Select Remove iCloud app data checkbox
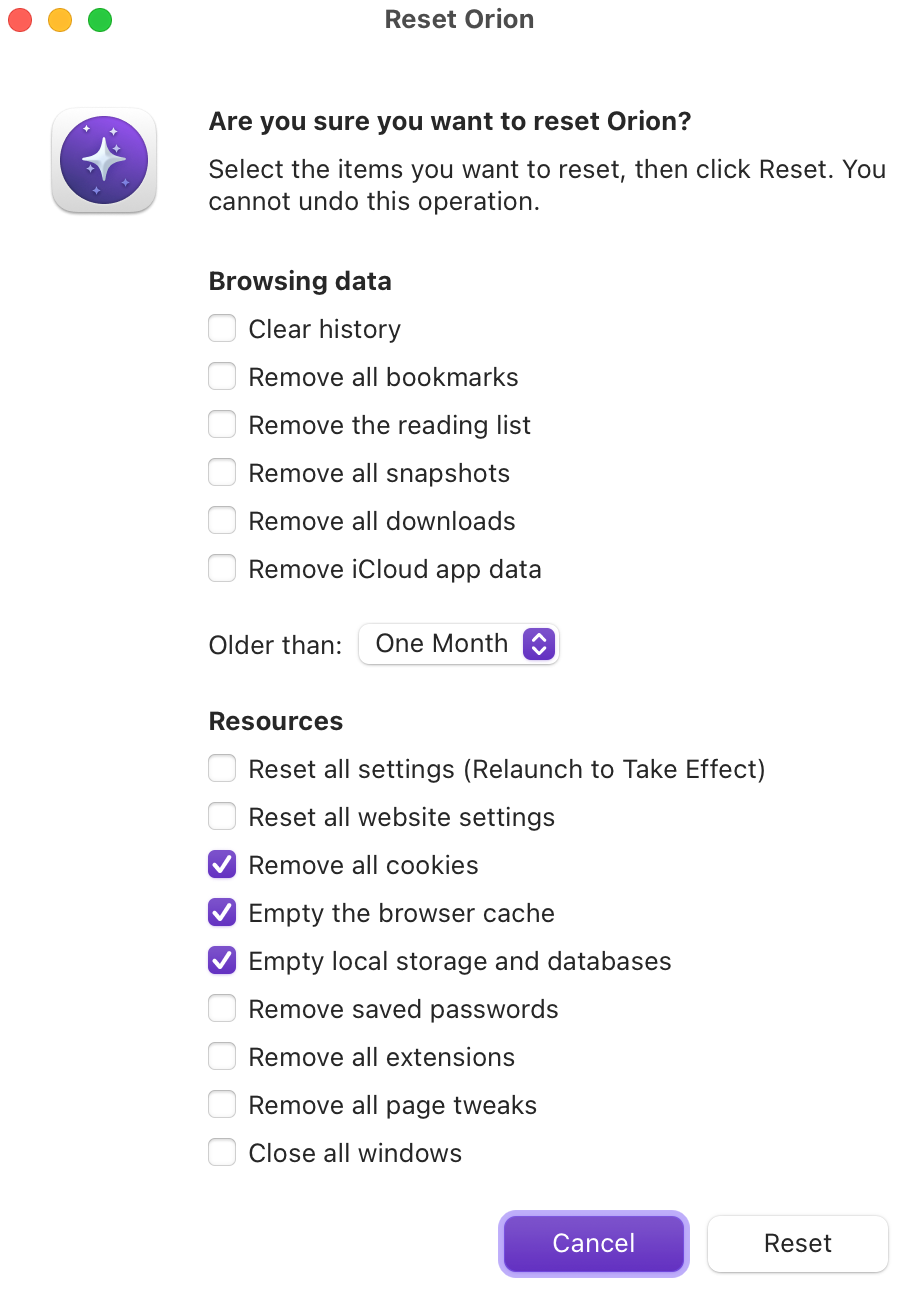918x1296 pixels. tap(222, 569)
